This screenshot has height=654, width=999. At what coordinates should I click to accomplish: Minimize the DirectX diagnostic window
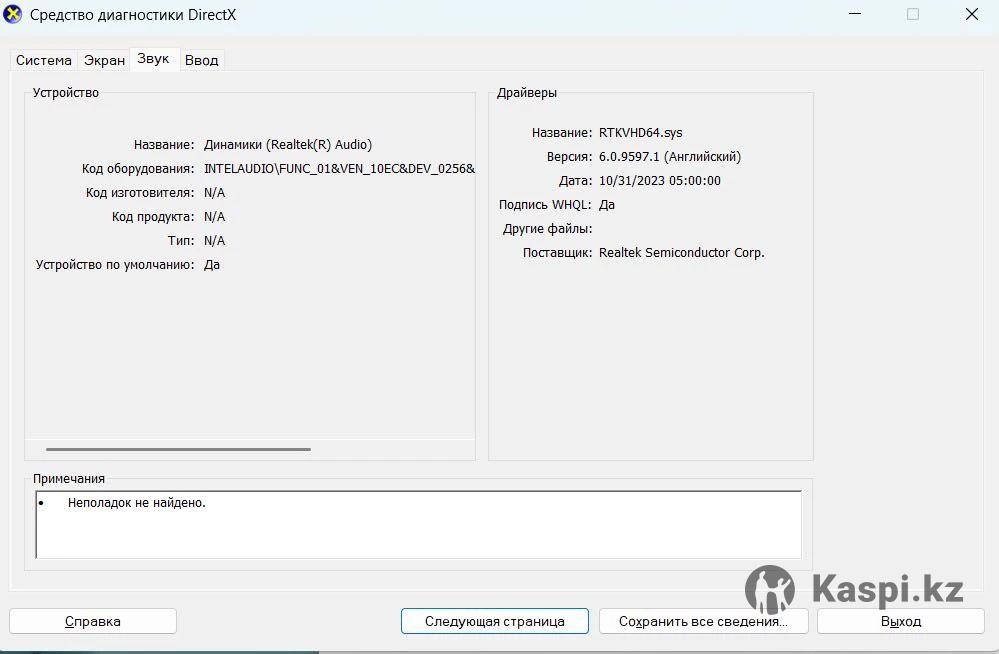855,14
